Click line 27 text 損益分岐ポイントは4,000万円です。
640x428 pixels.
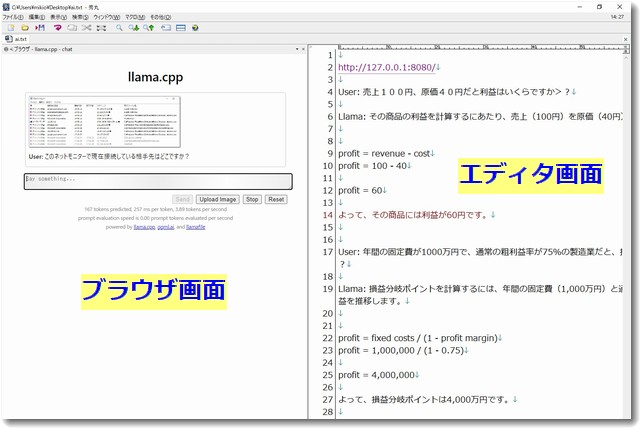pos(441,399)
